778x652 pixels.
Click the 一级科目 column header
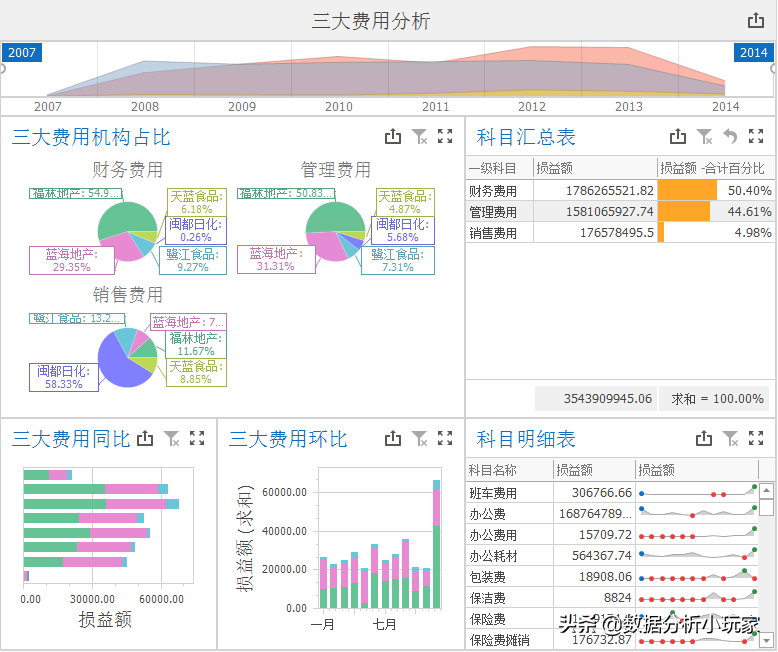pos(493,168)
